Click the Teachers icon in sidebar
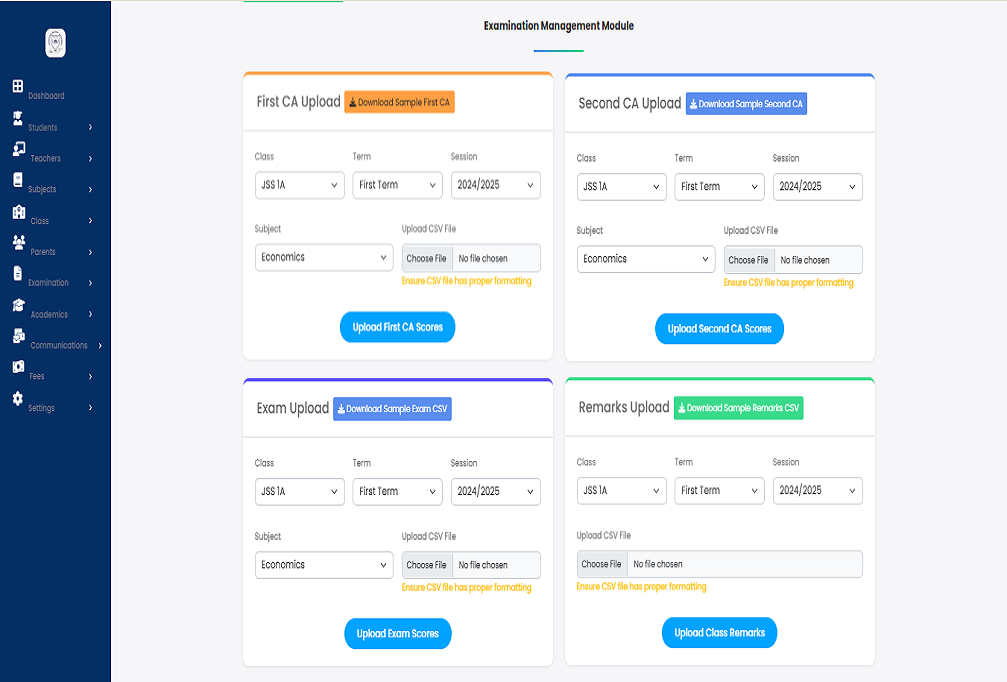 tap(18, 149)
